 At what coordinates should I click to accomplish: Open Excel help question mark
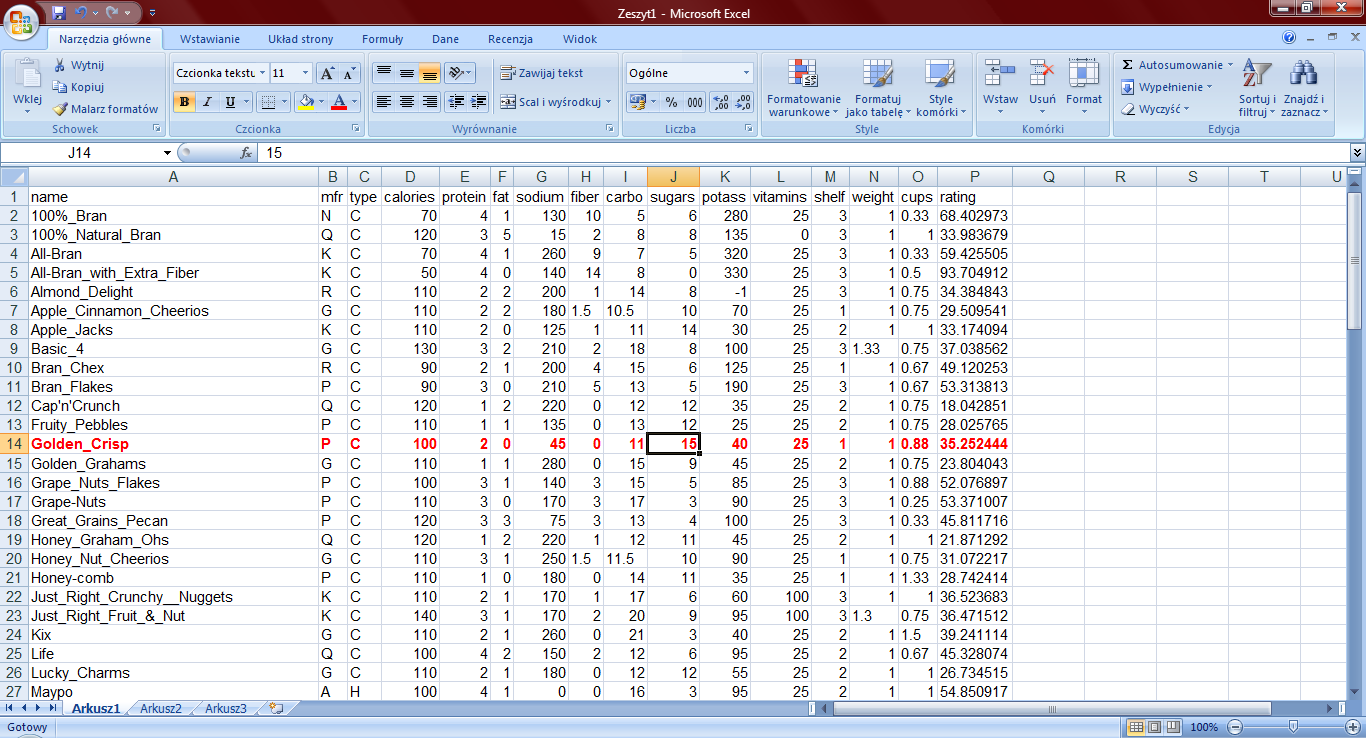[x=1290, y=38]
